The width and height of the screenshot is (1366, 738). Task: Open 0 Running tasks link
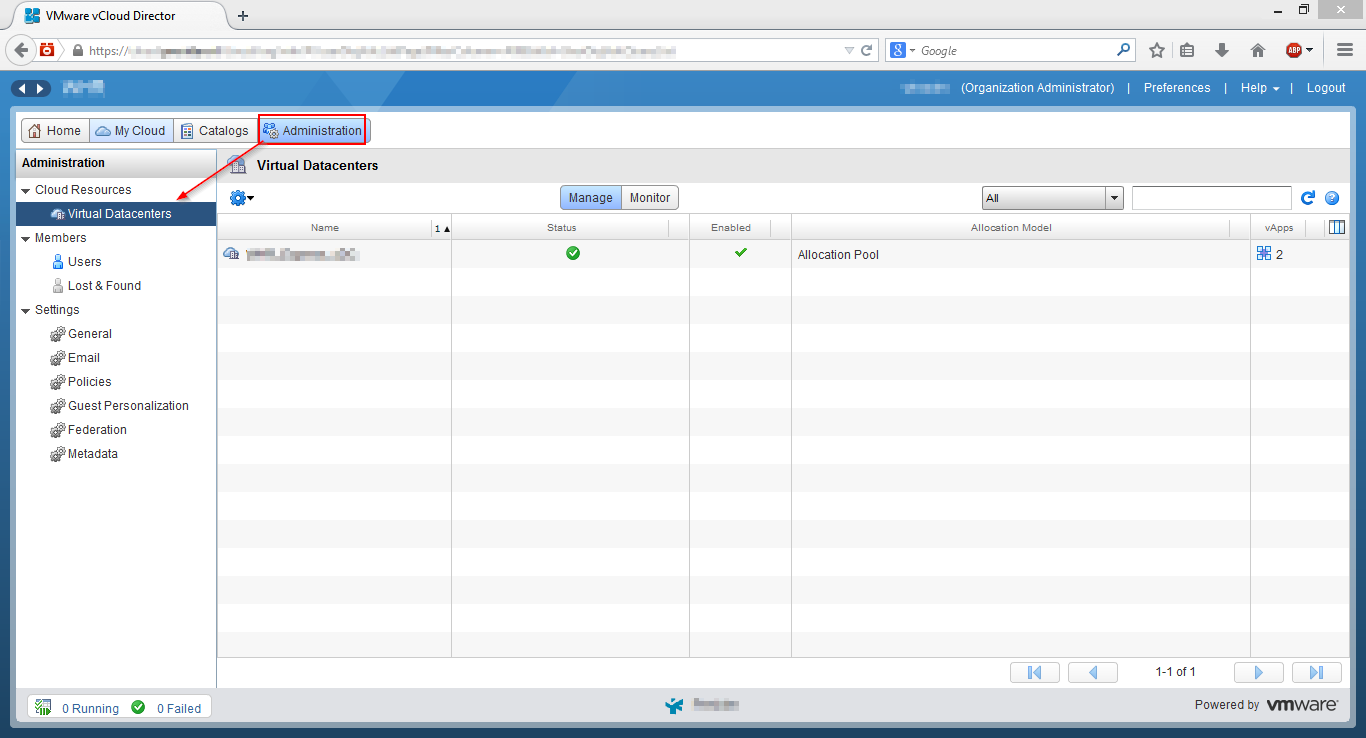(90, 708)
